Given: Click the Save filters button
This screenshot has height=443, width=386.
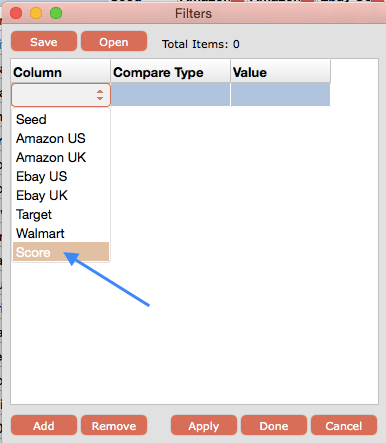Looking at the screenshot, I should pos(44,42).
